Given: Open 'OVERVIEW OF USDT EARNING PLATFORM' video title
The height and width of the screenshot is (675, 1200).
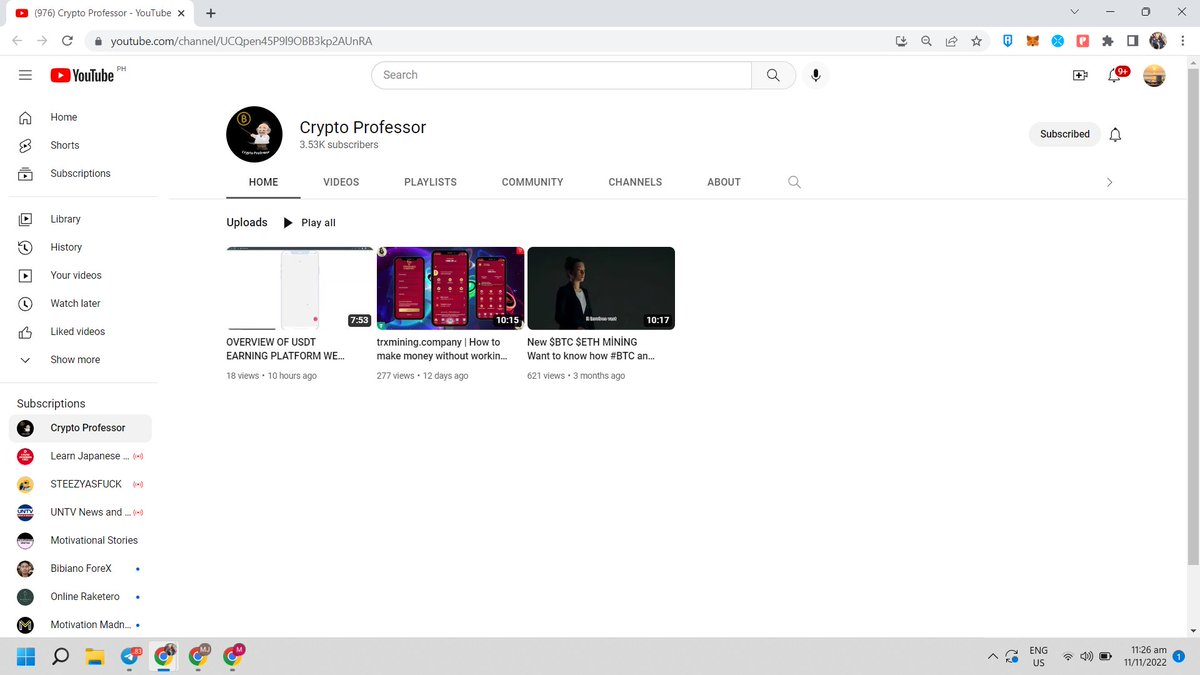Looking at the screenshot, I should coord(286,349).
